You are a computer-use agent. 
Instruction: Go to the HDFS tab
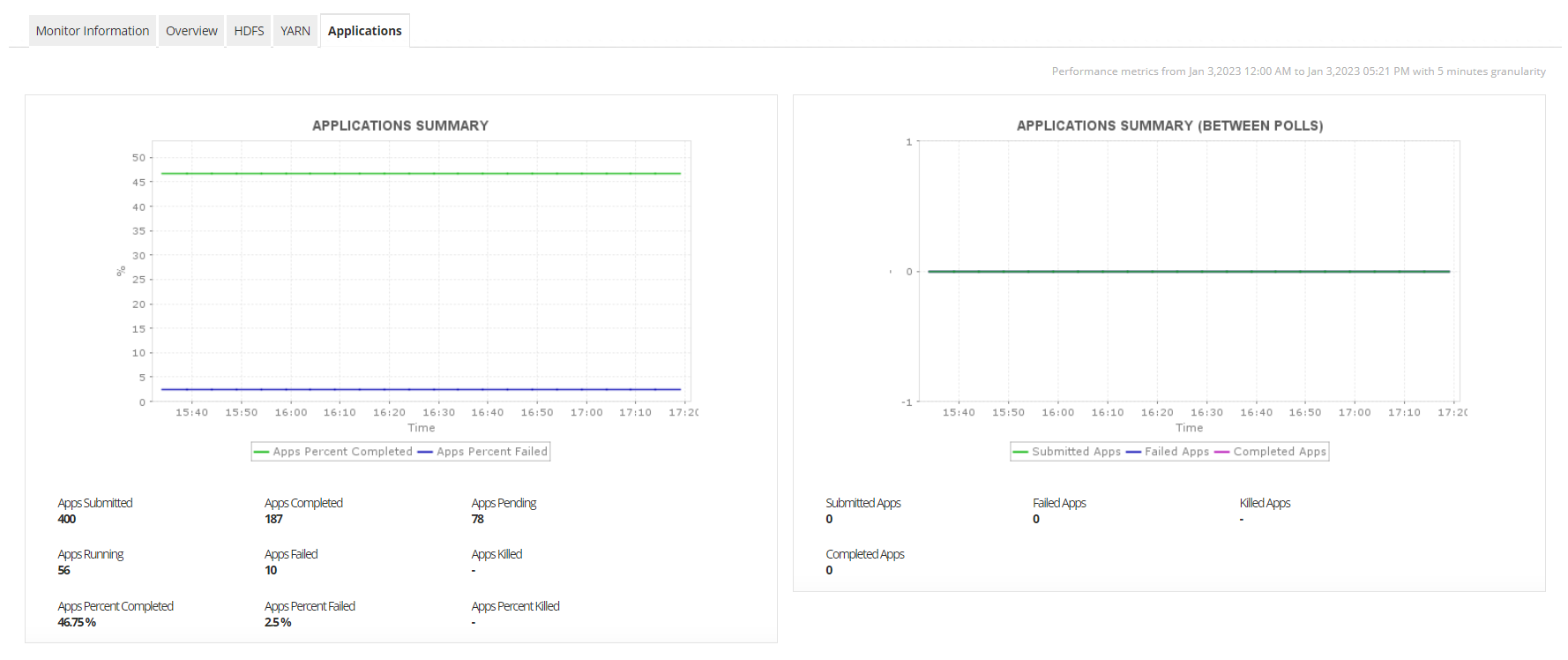[249, 31]
